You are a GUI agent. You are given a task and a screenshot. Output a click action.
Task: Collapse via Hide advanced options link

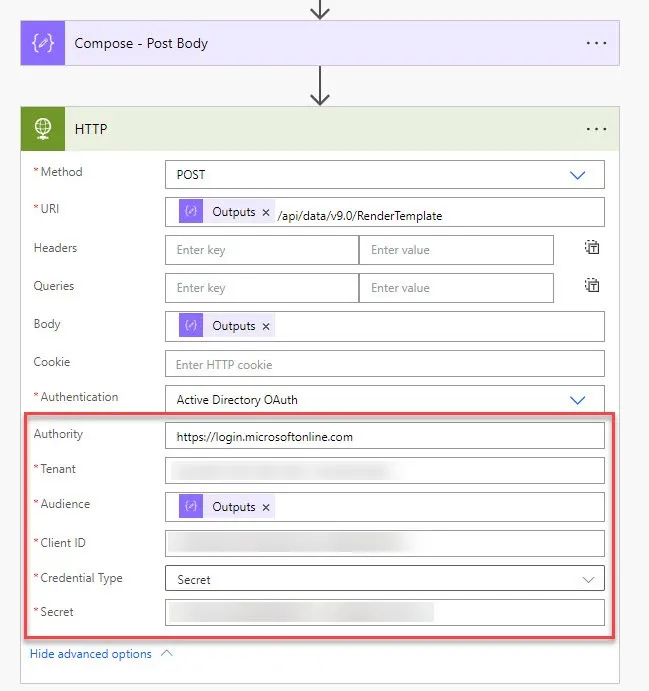91,654
